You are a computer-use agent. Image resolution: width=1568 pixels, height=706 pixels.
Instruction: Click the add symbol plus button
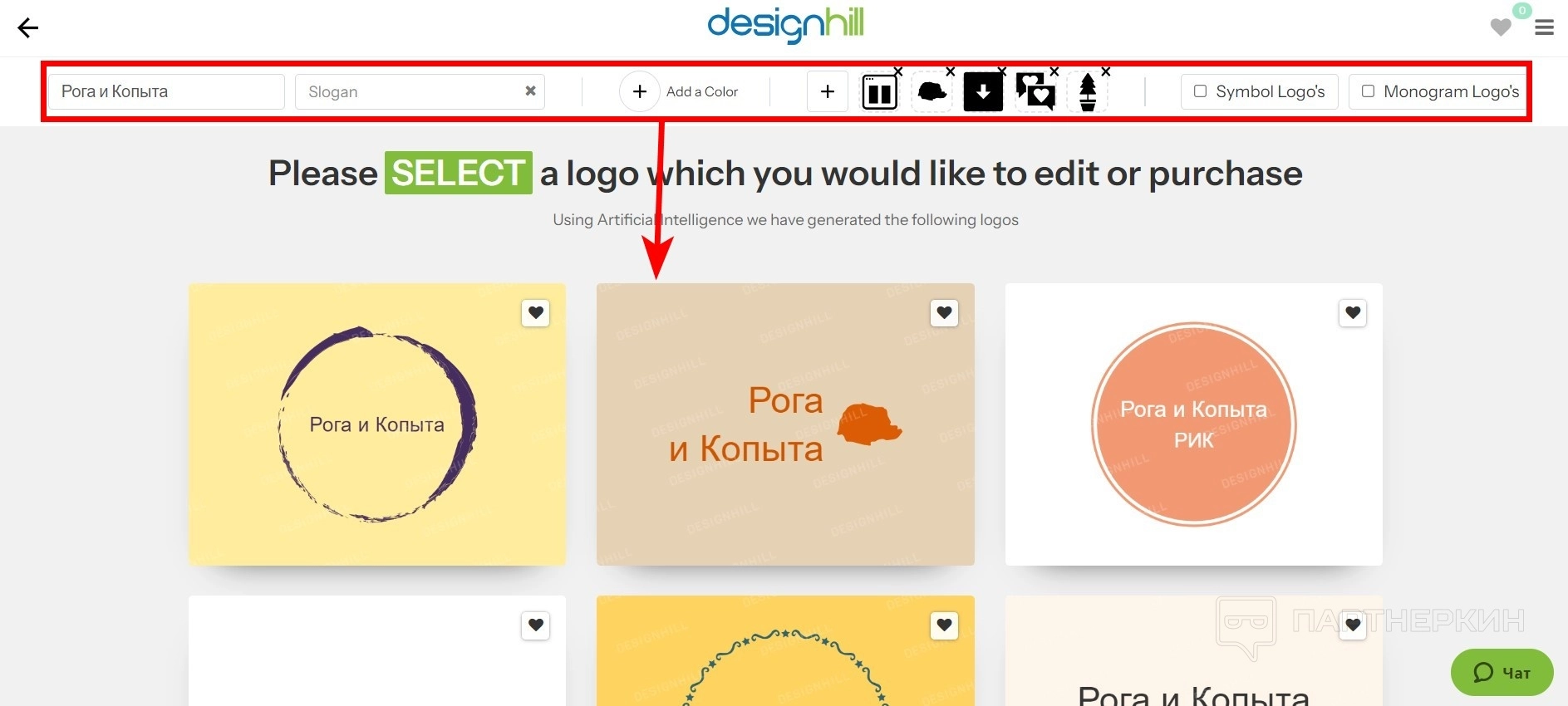coord(828,91)
